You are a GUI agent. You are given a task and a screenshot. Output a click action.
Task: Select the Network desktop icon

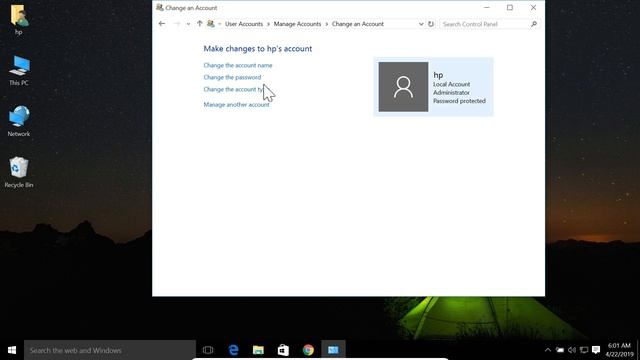[x=19, y=121]
